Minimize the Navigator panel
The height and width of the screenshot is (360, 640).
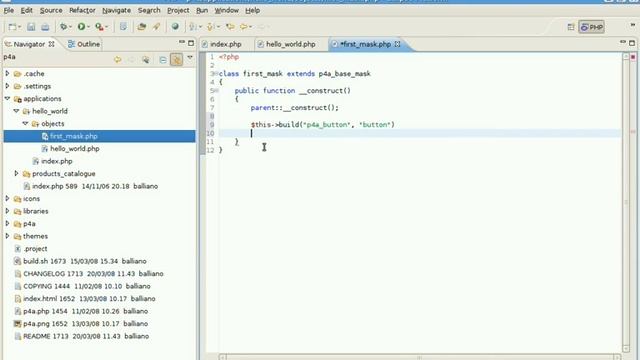point(182,42)
